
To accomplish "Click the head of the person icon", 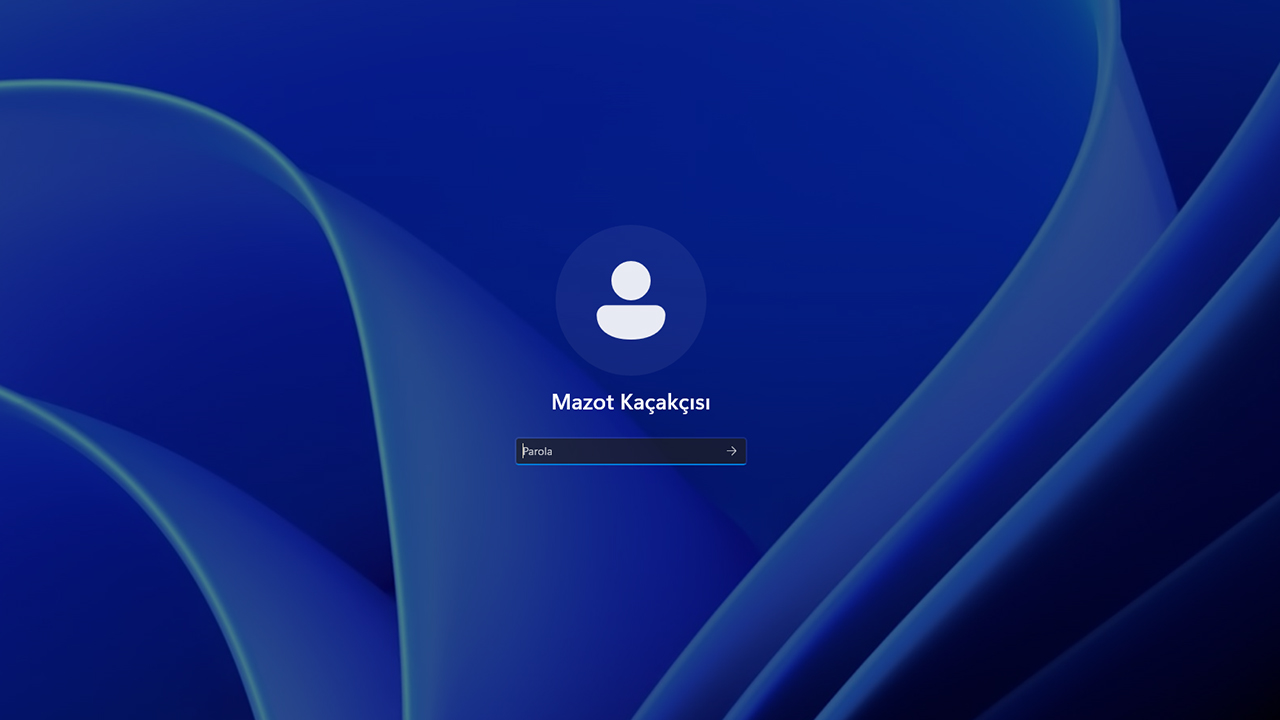I will tap(631, 280).
